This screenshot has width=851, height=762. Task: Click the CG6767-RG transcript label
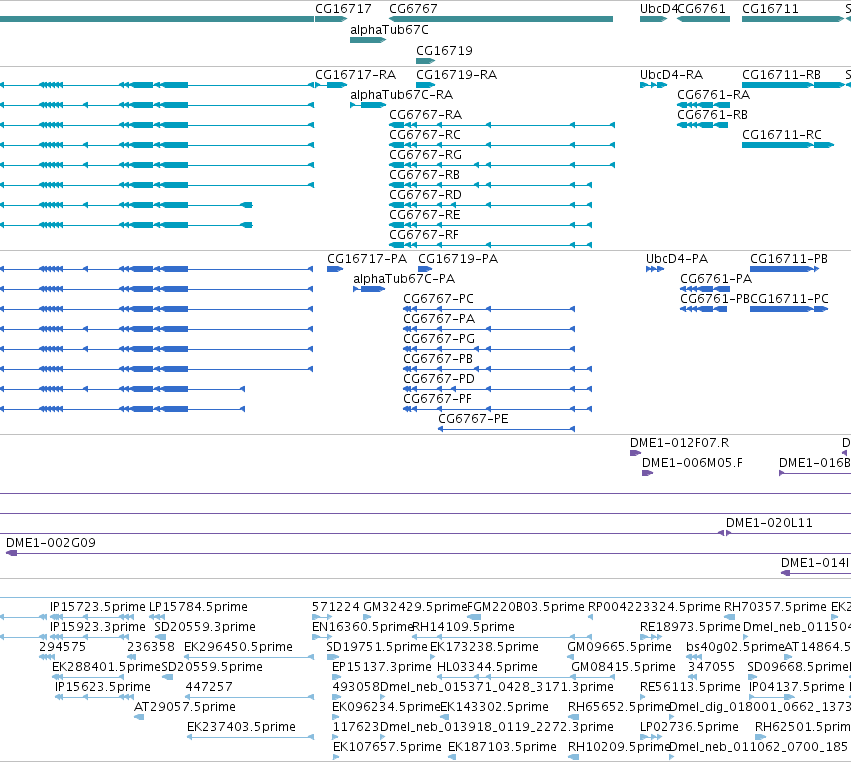[x=426, y=155]
